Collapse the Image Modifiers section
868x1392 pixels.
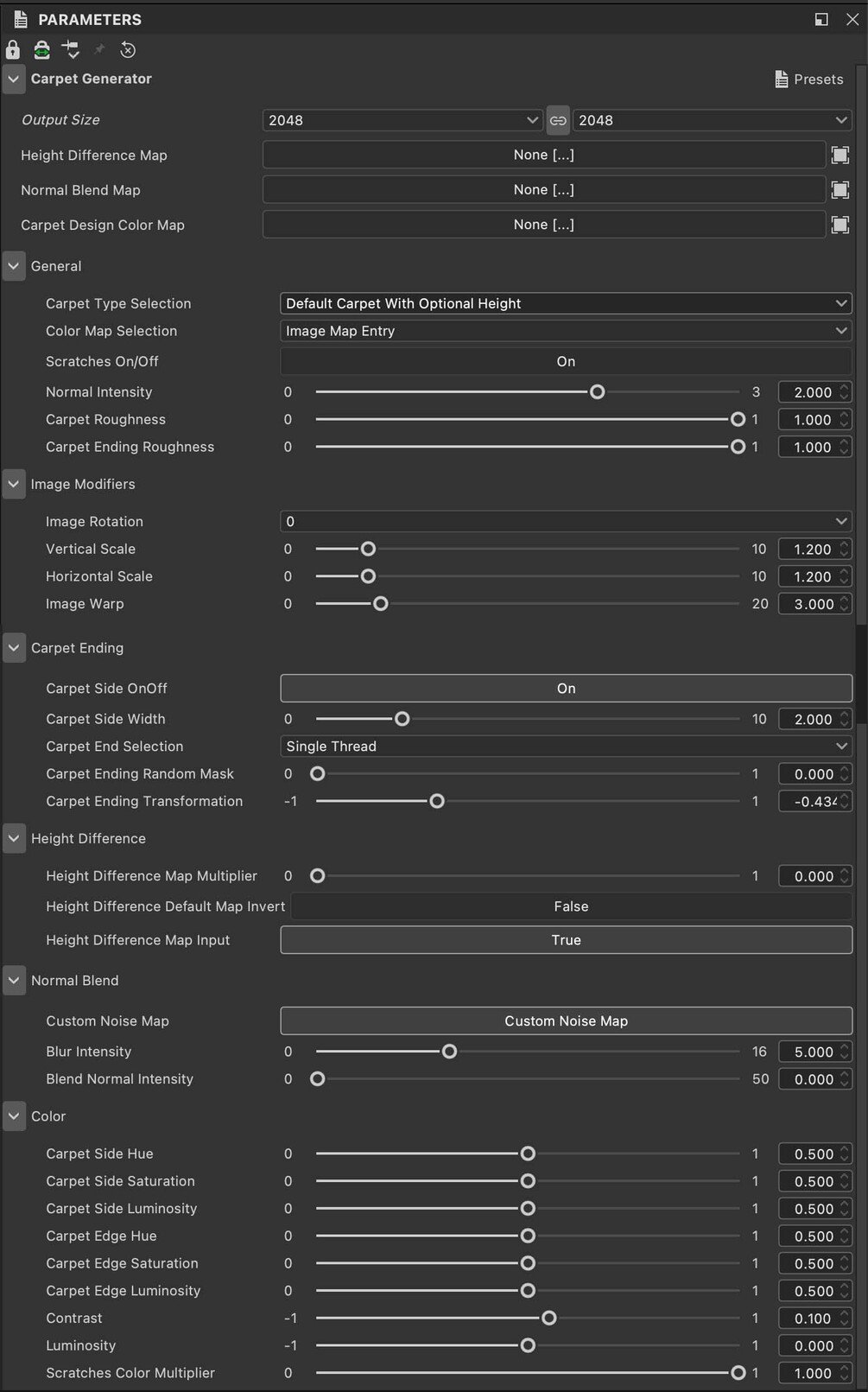(14, 484)
